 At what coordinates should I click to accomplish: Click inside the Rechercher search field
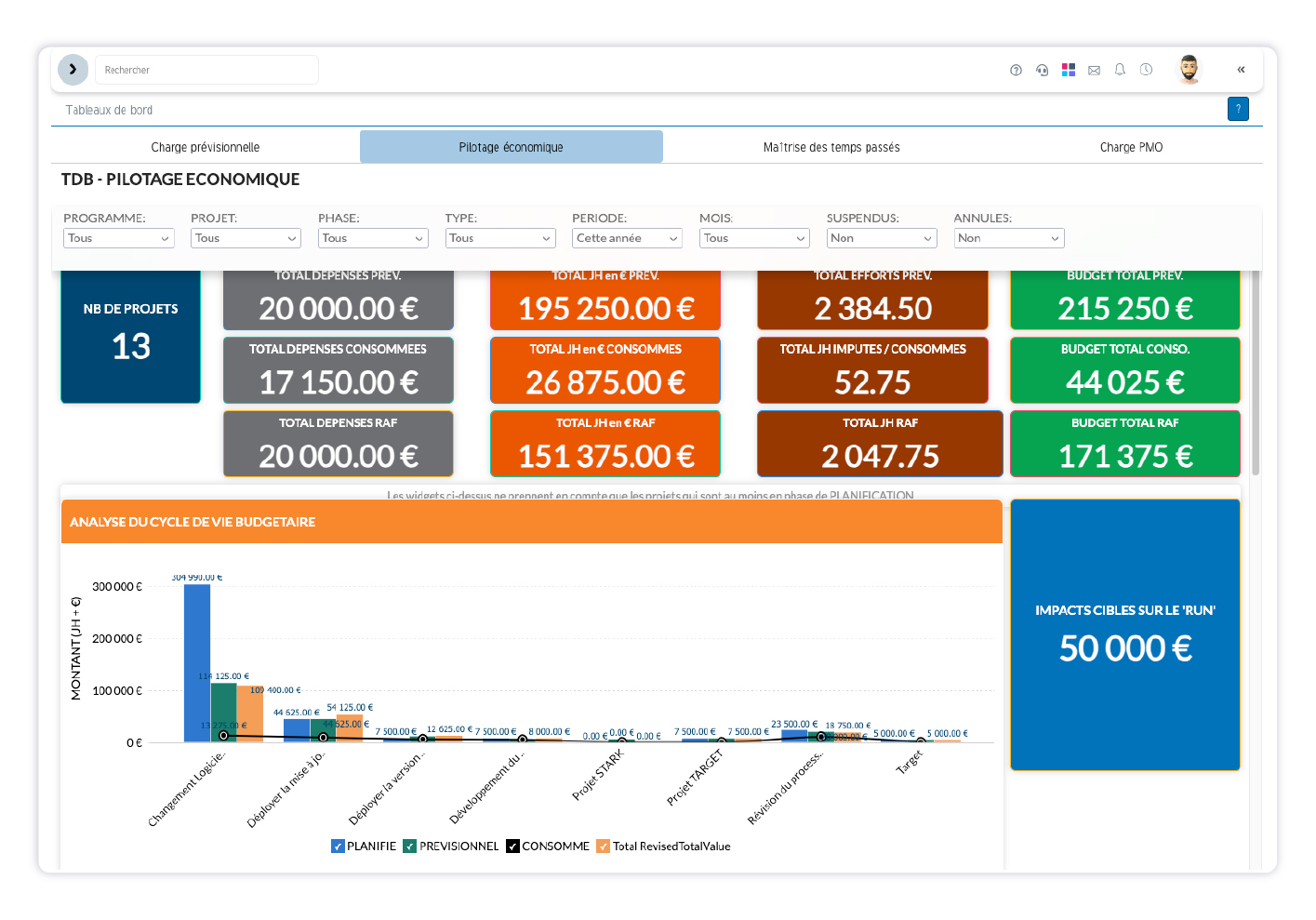pyautogui.click(x=206, y=69)
